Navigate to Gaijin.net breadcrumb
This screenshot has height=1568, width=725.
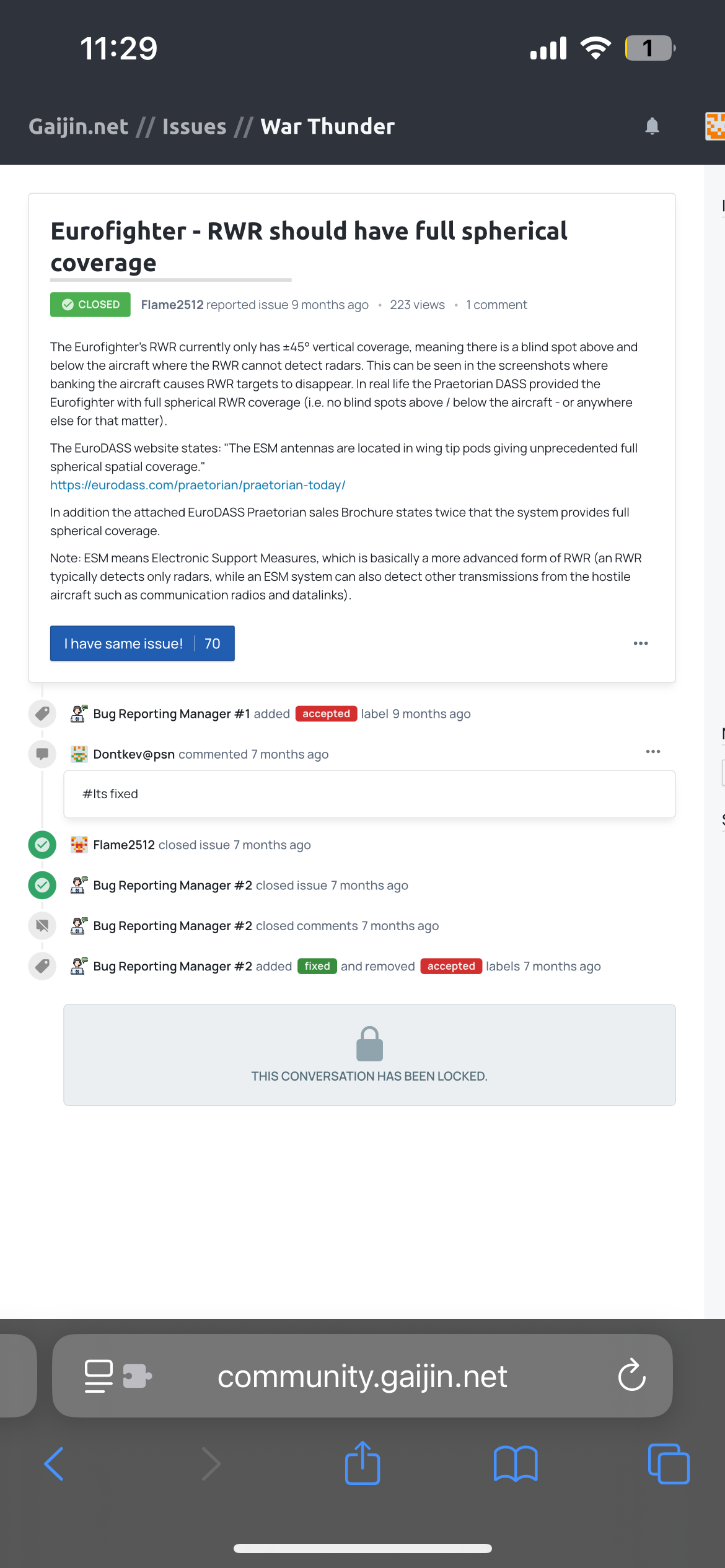[x=79, y=126]
